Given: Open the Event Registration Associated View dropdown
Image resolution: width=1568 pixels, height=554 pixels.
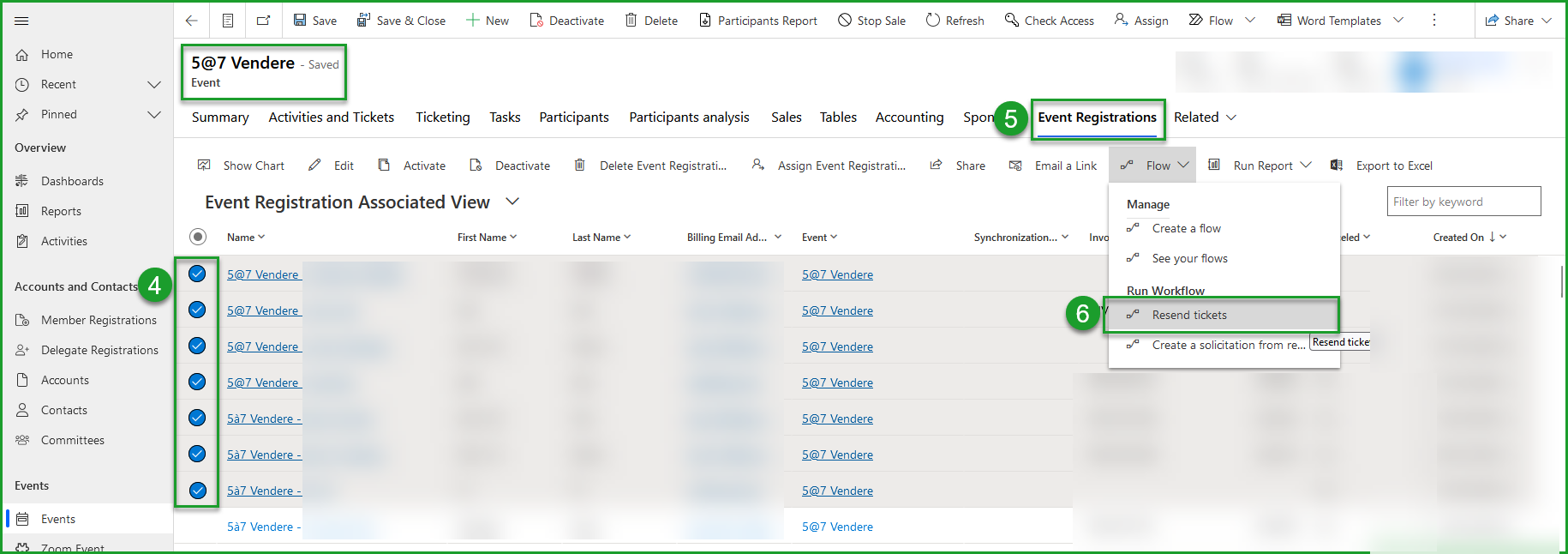Looking at the screenshot, I should tap(512, 202).
